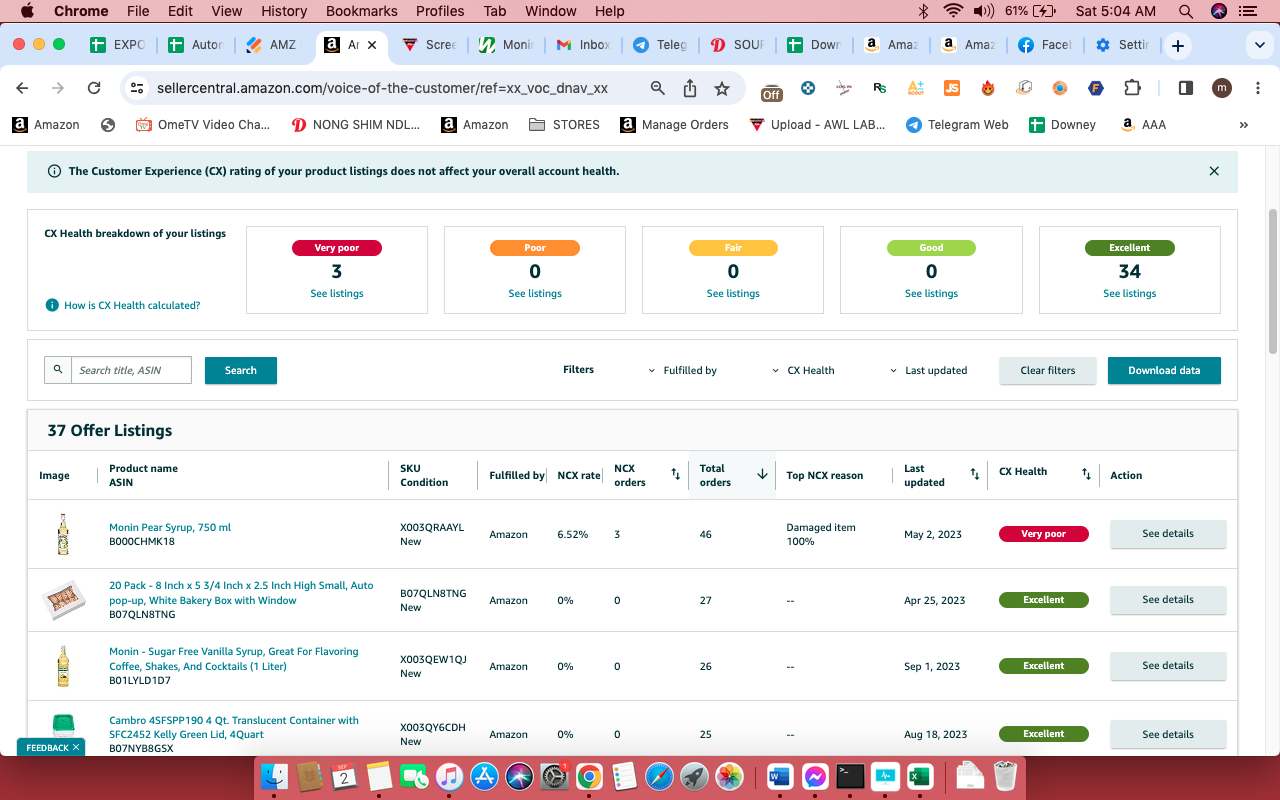Viewport: 1280px width, 800px height.
Task: Click the info icon beside "How is CX Health calculated?"
Action: point(52,305)
